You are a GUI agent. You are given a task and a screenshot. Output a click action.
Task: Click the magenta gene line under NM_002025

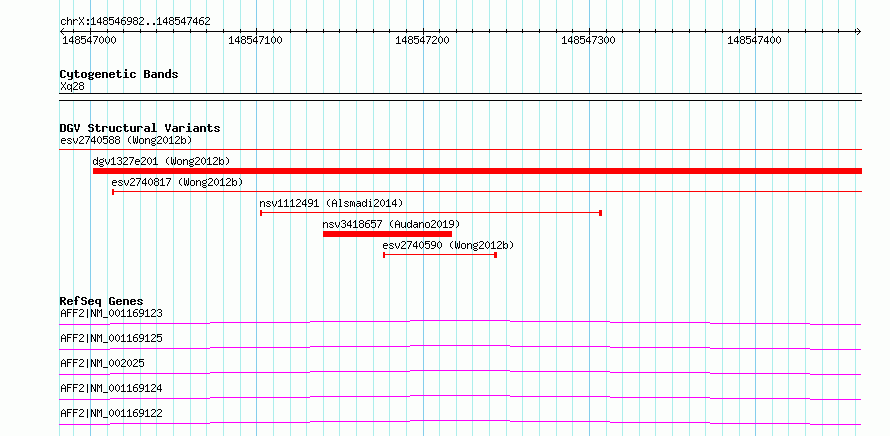click(x=460, y=372)
